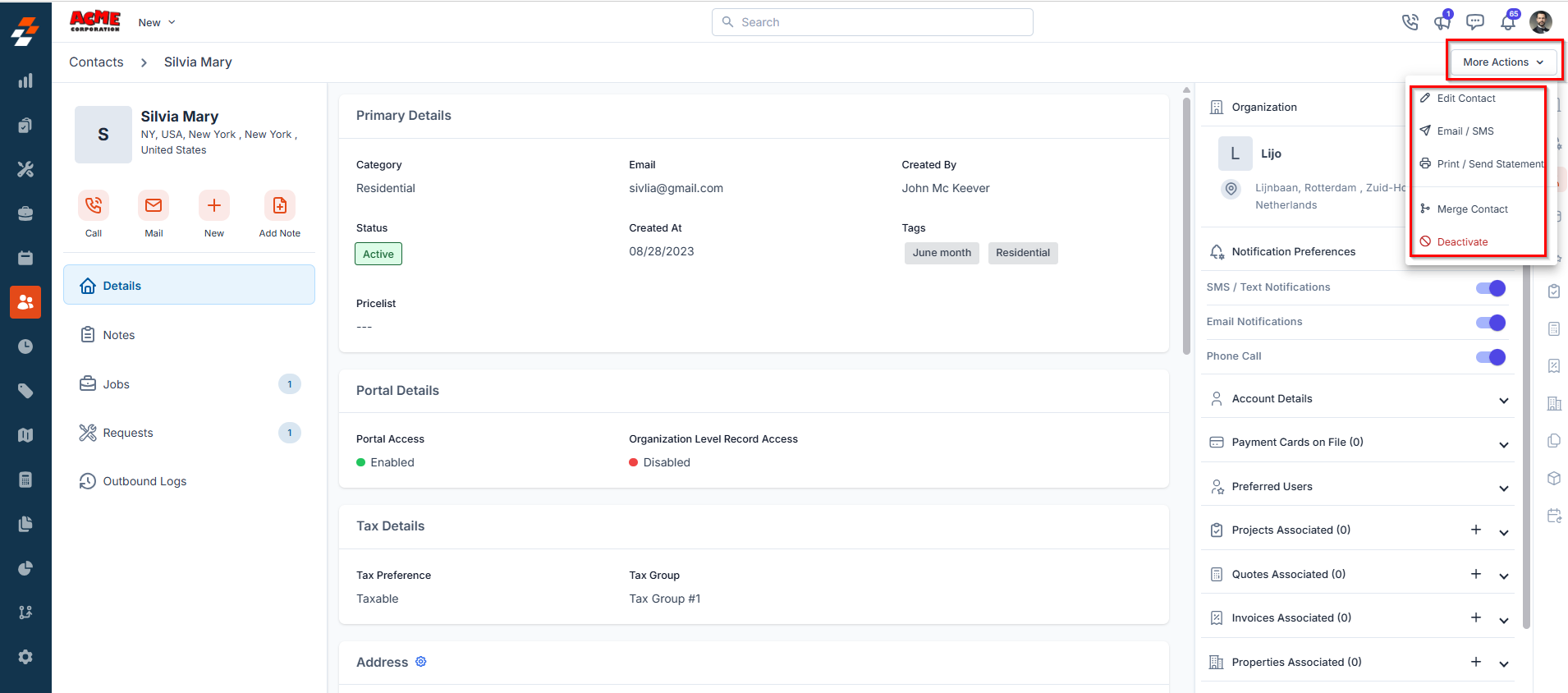1568x693 pixels.
Task: Open the user profile avatar
Action: coord(1541,22)
